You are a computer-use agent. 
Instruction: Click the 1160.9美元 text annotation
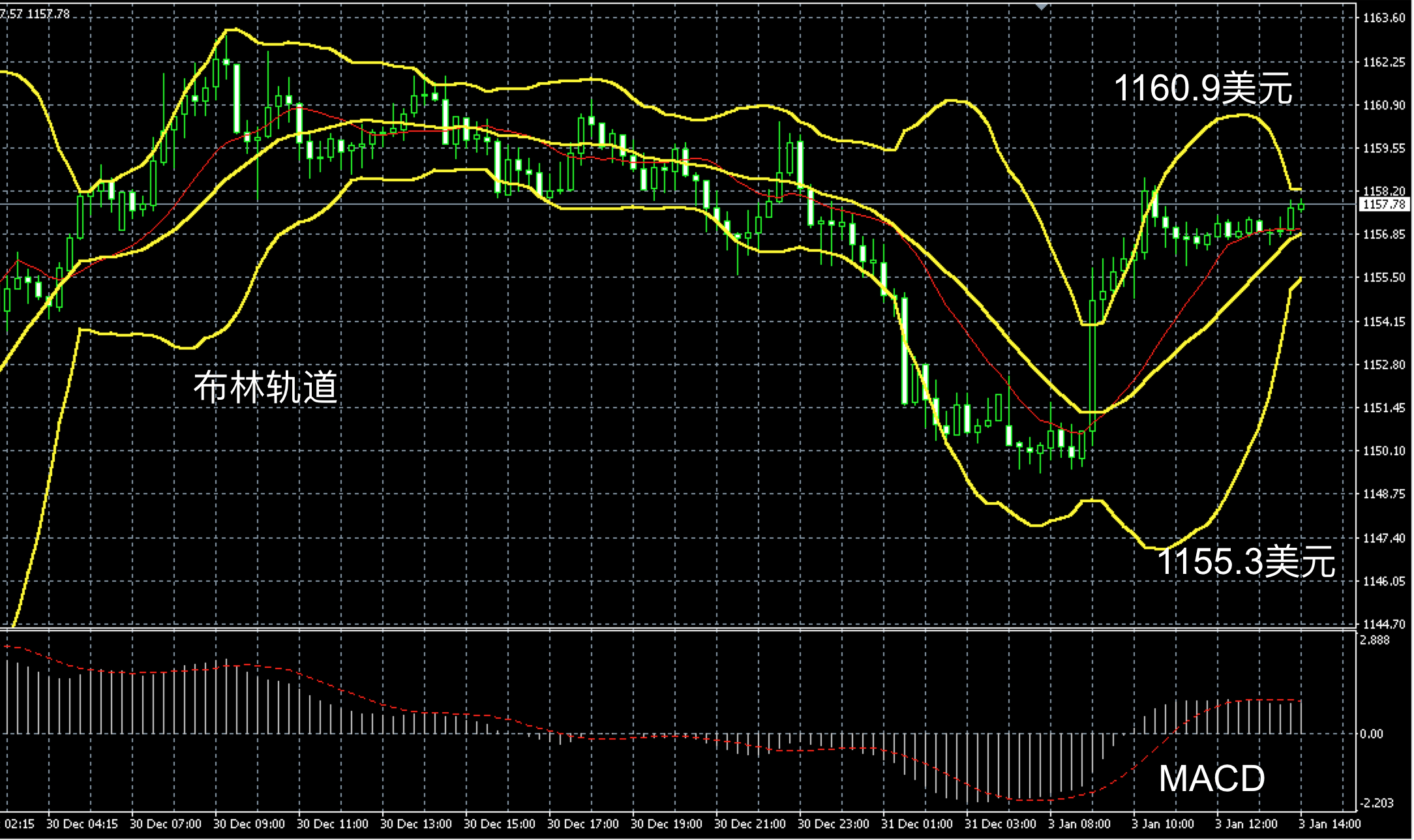tap(1202, 88)
